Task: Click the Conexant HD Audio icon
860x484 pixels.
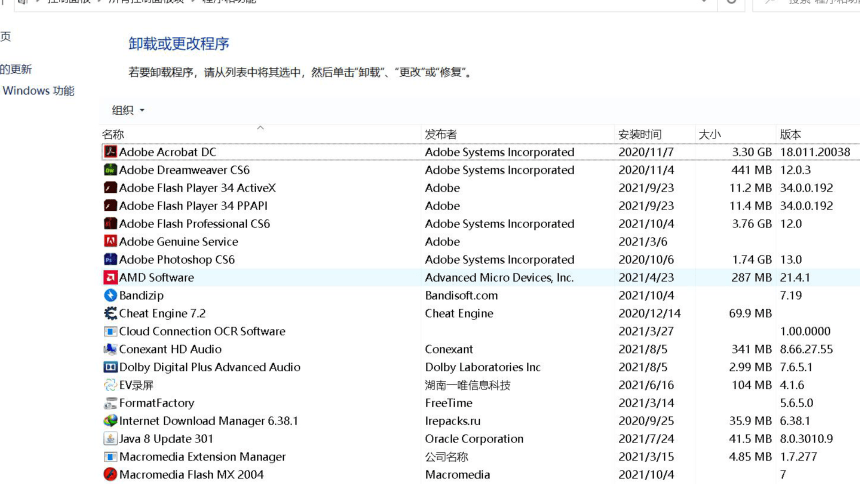Action: (110, 349)
